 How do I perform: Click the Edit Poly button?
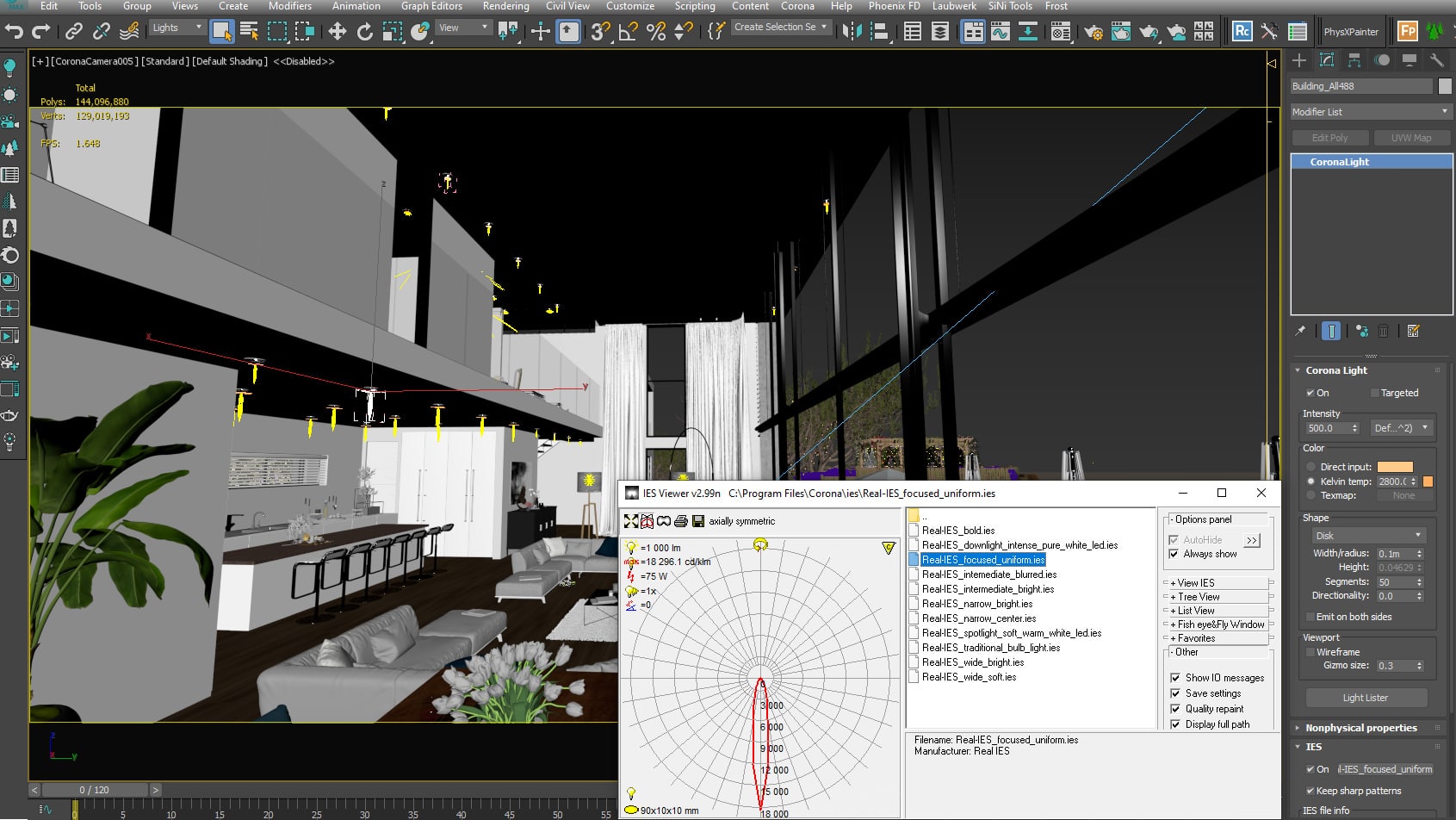pyautogui.click(x=1329, y=138)
